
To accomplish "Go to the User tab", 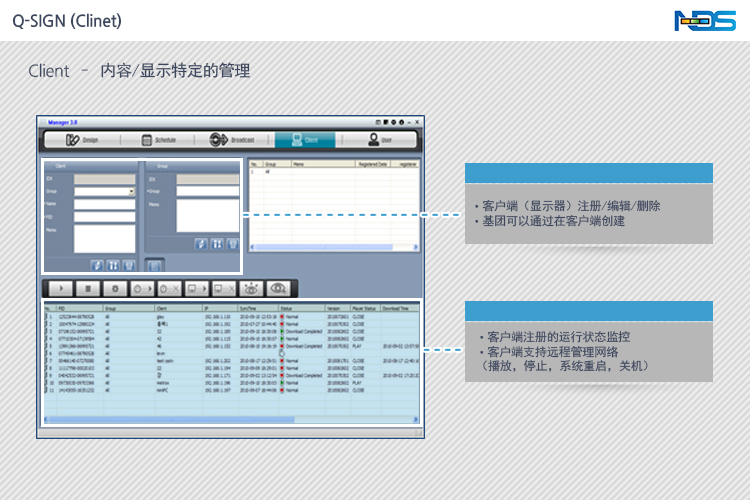I will [381, 140].
